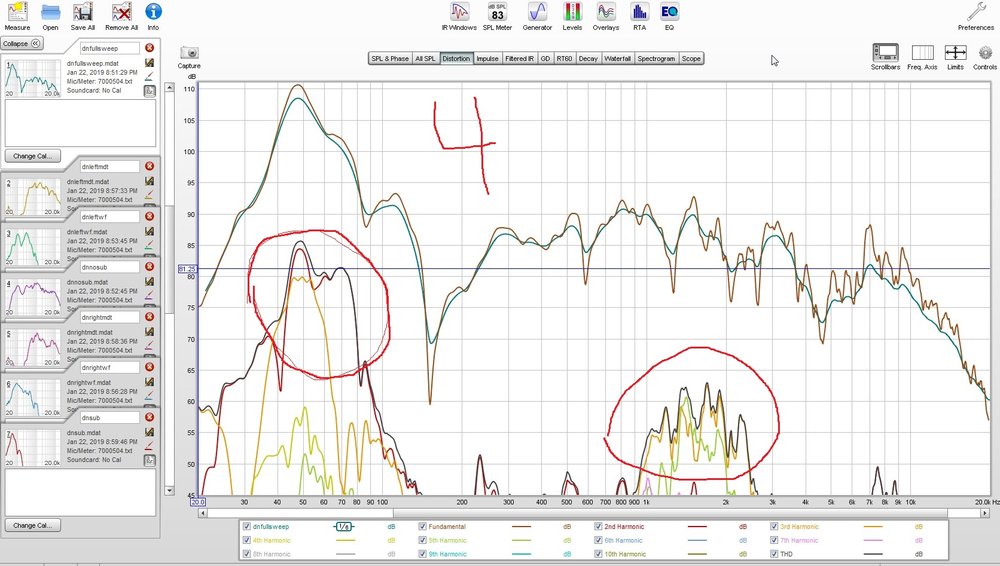Switch to Impulse tab
Image resolution: width=1000 pixels, height=566 pixels.
coord(487,59)
